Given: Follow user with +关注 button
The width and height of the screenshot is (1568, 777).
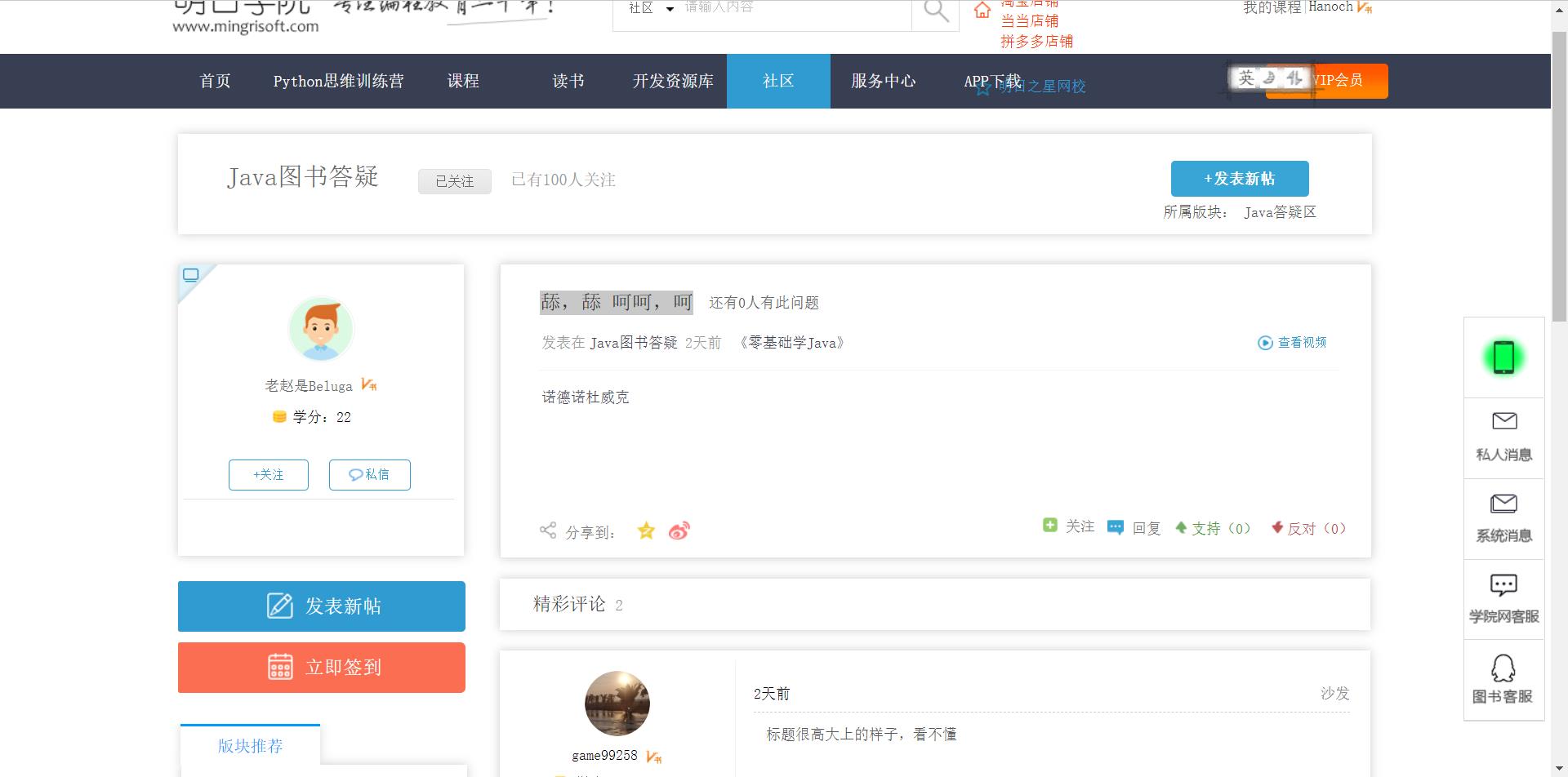Looking at the screenshot, I should coord(269,475).
